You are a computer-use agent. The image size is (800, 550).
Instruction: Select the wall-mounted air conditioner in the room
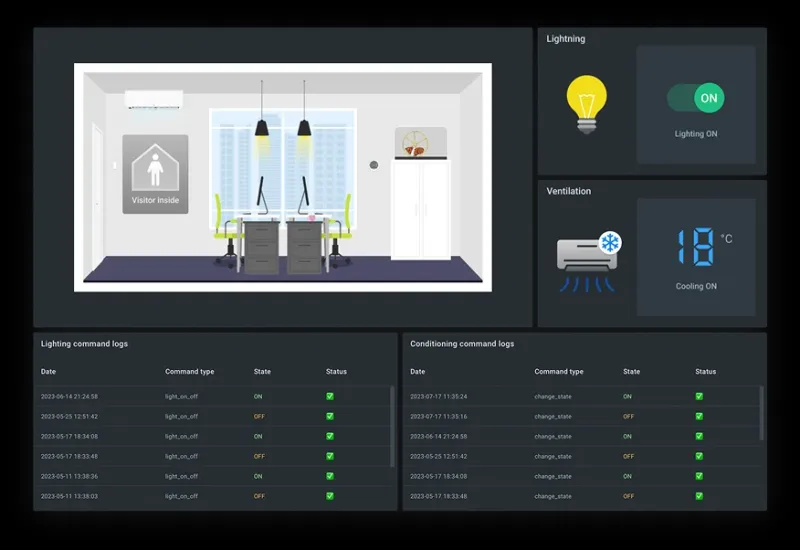click(x=154, y=99)
